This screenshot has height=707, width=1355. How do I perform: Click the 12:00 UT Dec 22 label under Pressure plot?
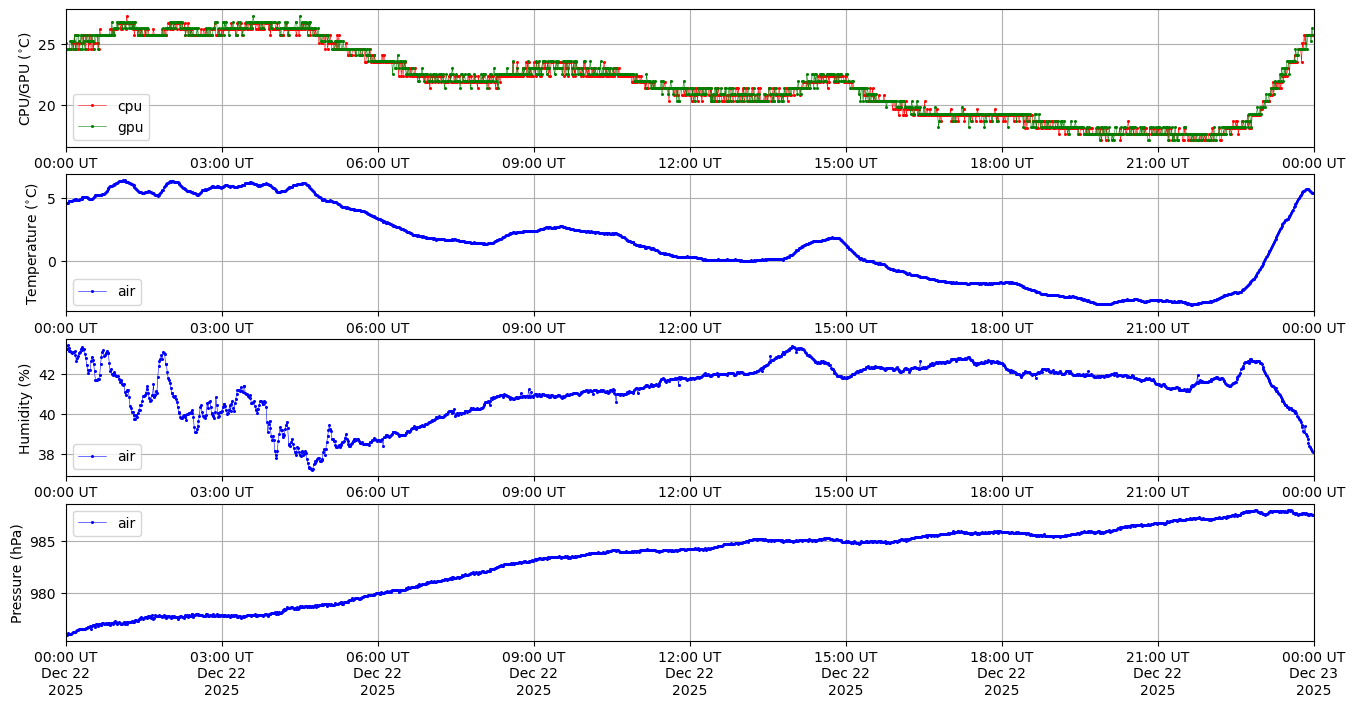(x=690, y=674)
